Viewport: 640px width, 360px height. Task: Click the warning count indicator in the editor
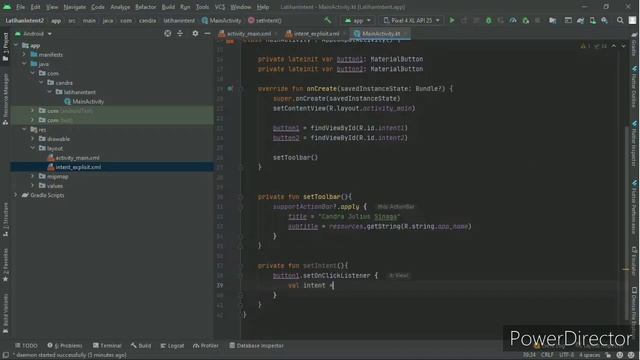click(x=585, y=46)
